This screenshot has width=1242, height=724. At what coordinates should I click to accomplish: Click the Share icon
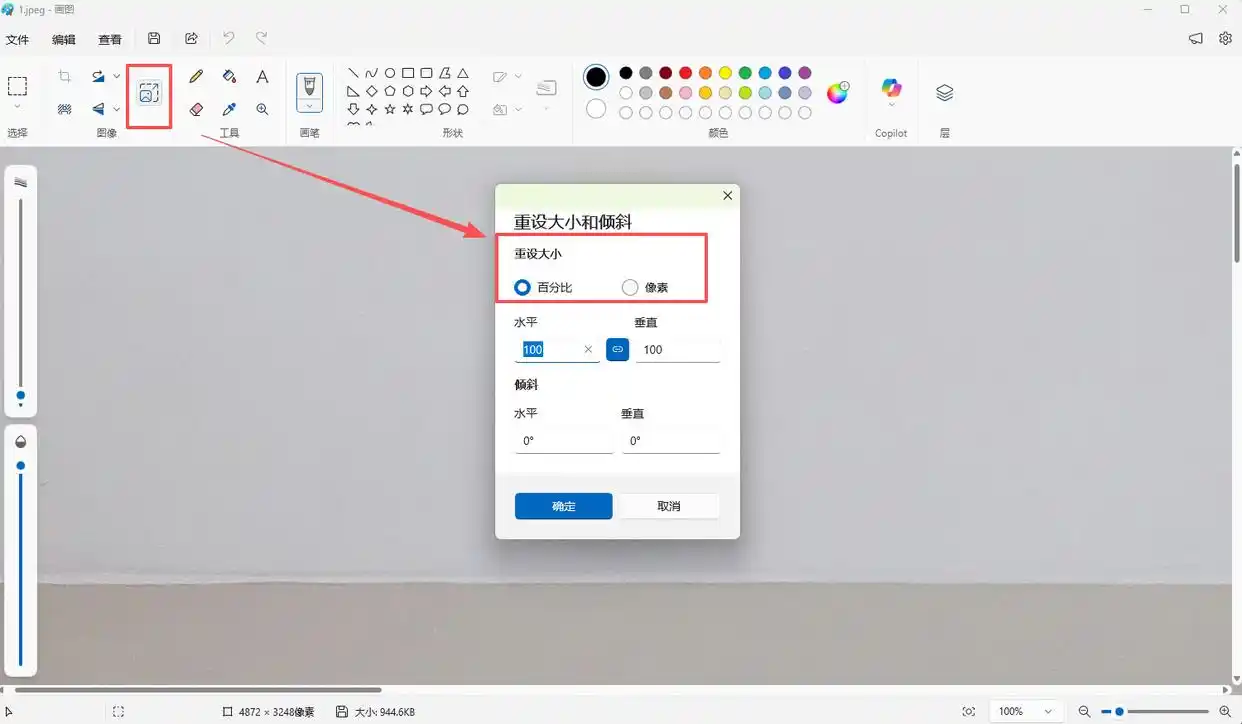191,38
